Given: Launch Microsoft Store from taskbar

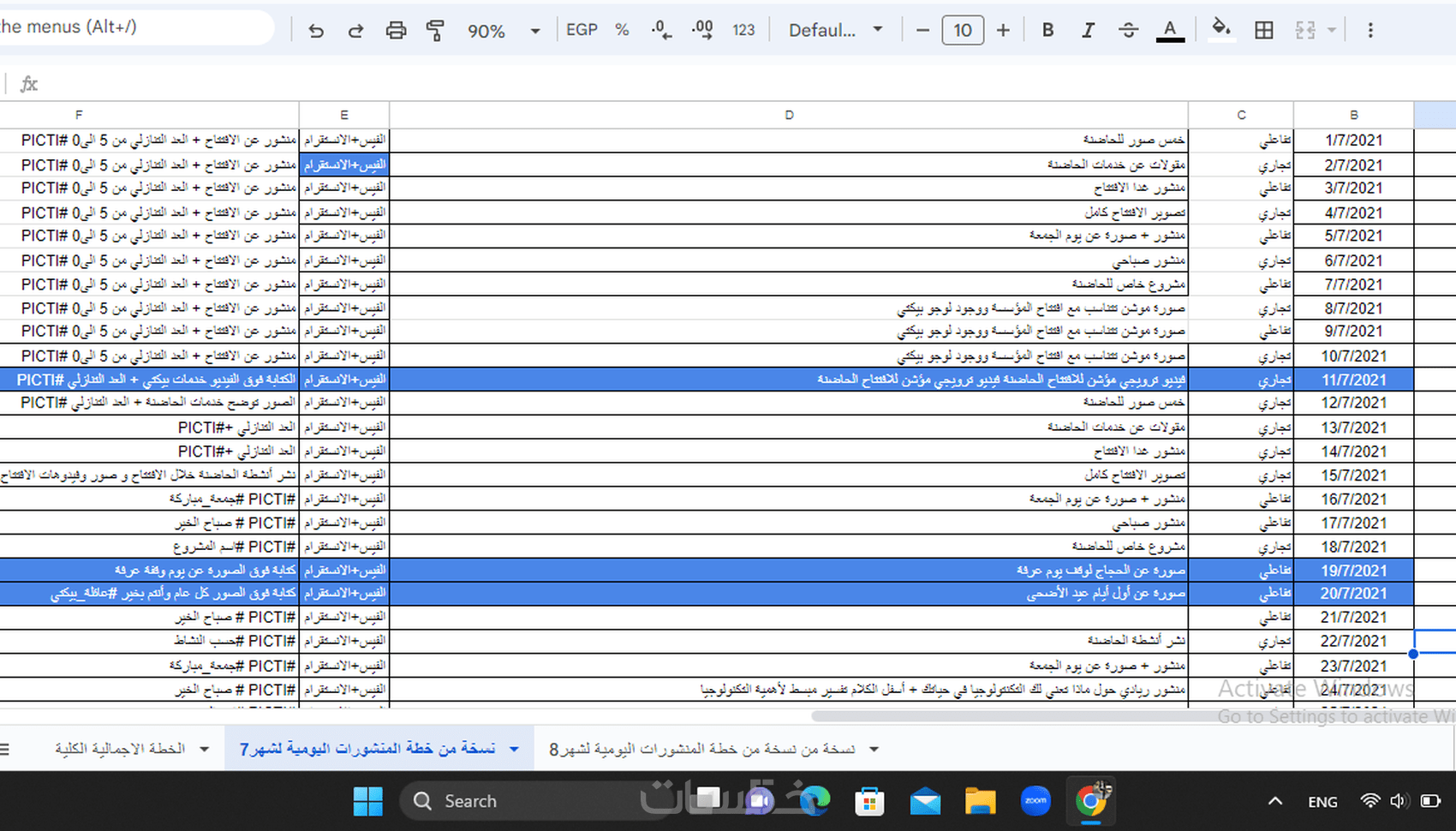Looking at the screenshot, I should (869, 801).
